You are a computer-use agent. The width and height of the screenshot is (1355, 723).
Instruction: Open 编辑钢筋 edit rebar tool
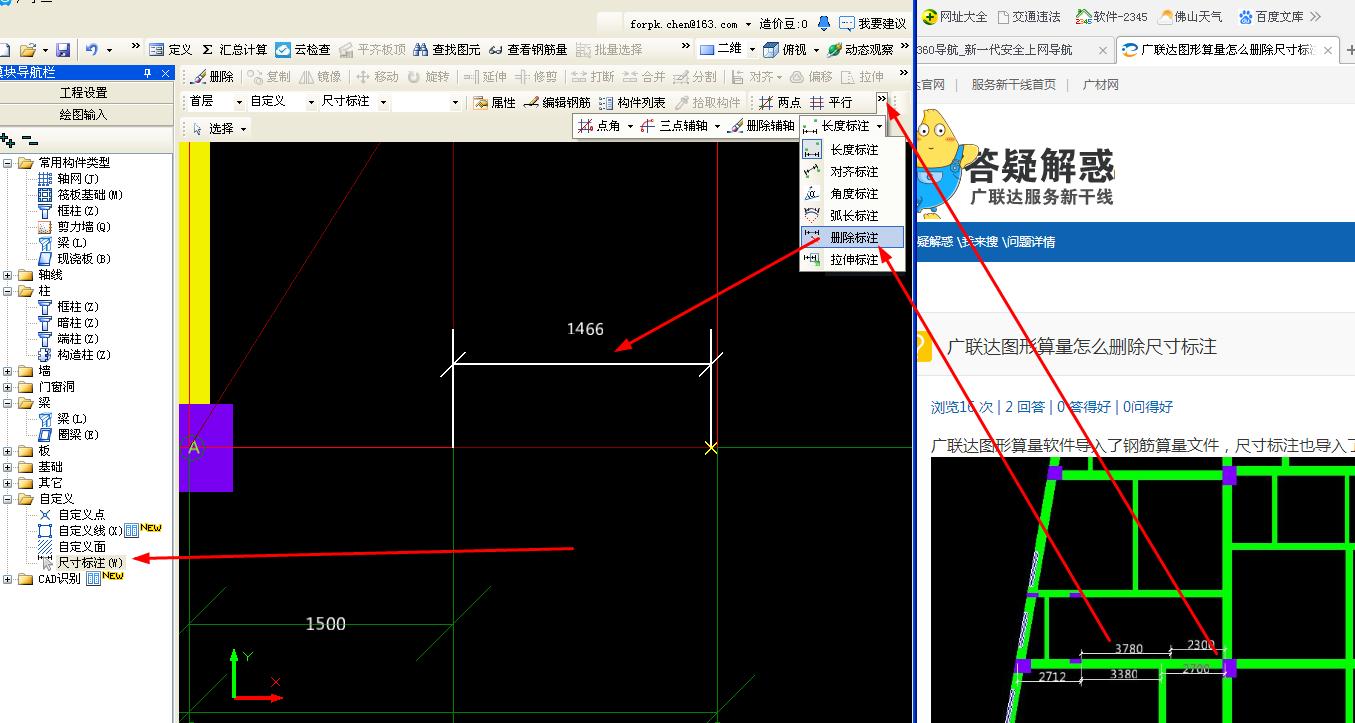(557, 102)
